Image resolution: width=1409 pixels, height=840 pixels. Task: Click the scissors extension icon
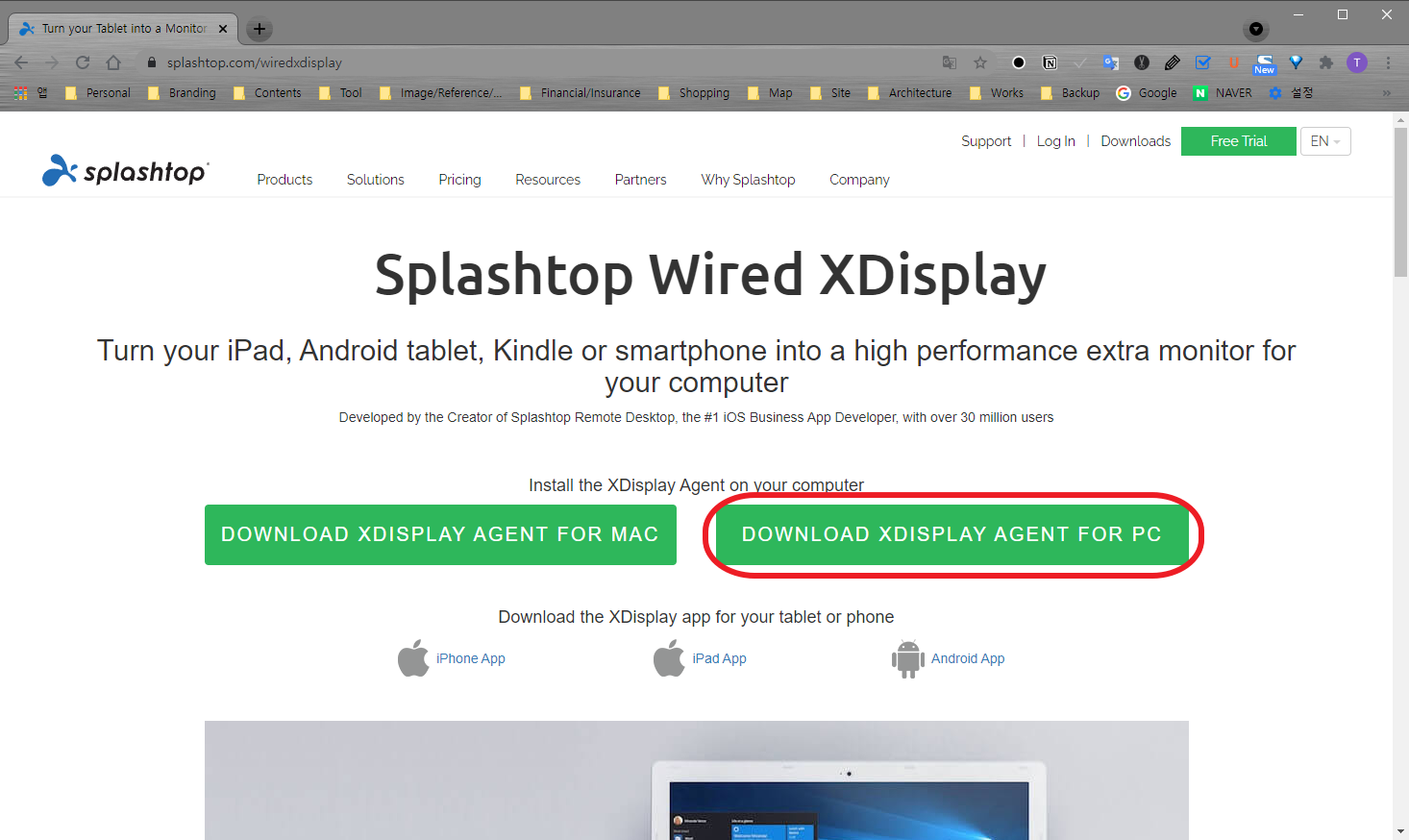[x=1142, y=62]
